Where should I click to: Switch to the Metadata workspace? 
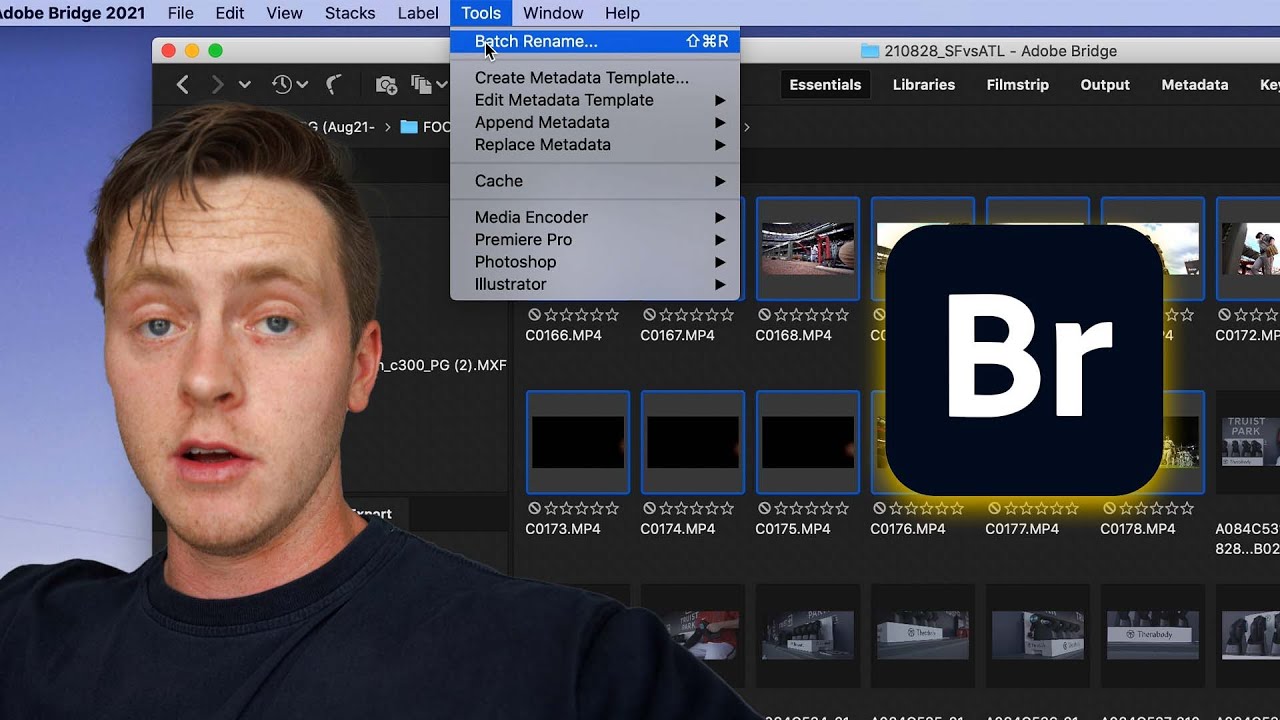click(x=1195, y=85)
